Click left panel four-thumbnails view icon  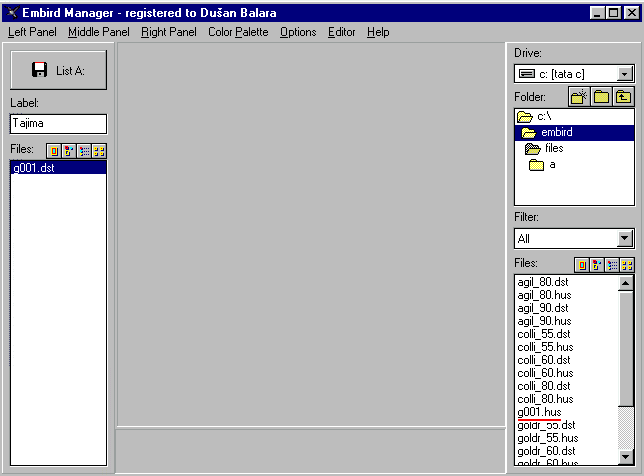pos(99,151)
